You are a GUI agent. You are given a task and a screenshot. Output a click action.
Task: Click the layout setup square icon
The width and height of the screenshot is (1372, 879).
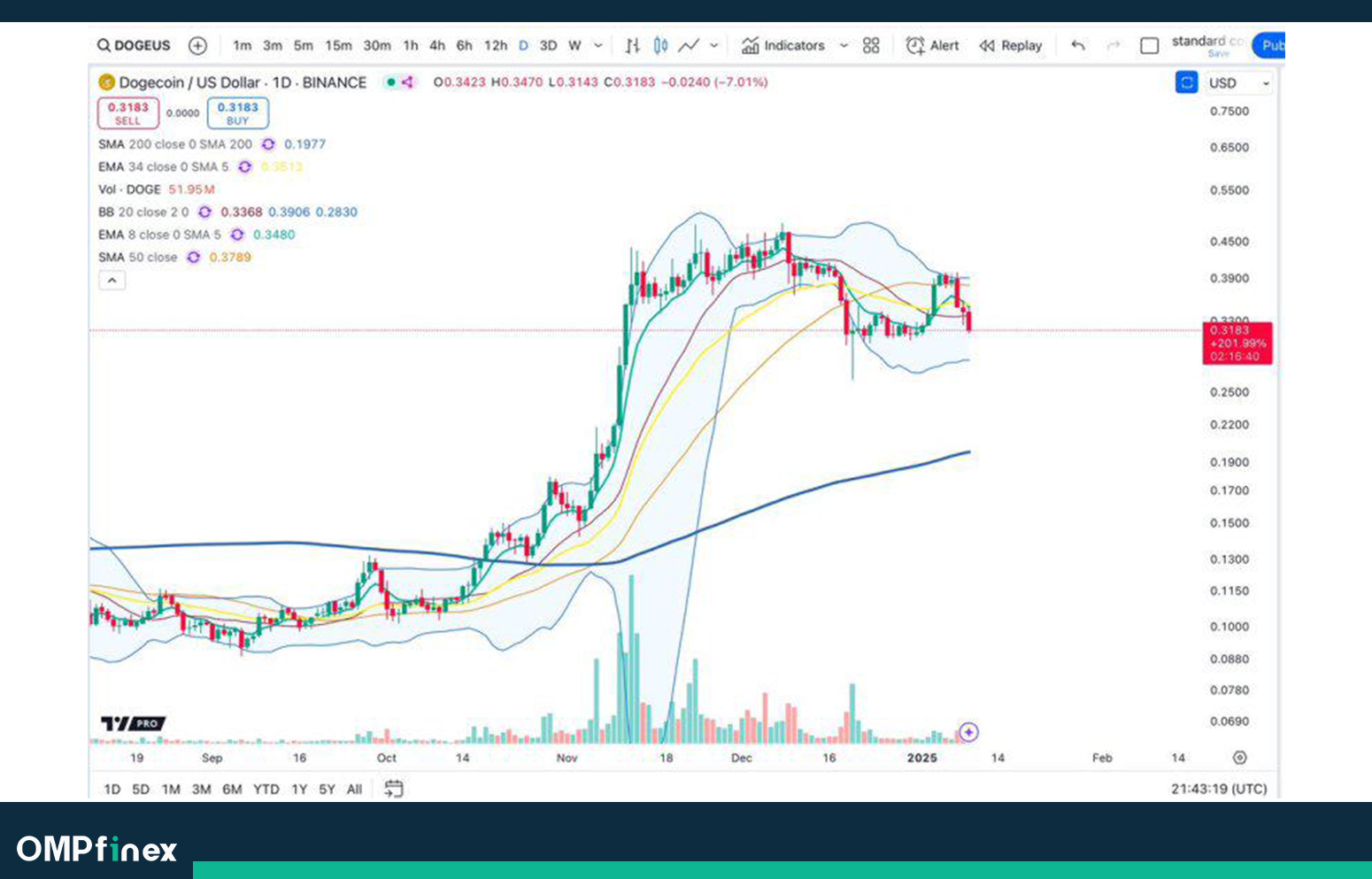pos(1149,45)
